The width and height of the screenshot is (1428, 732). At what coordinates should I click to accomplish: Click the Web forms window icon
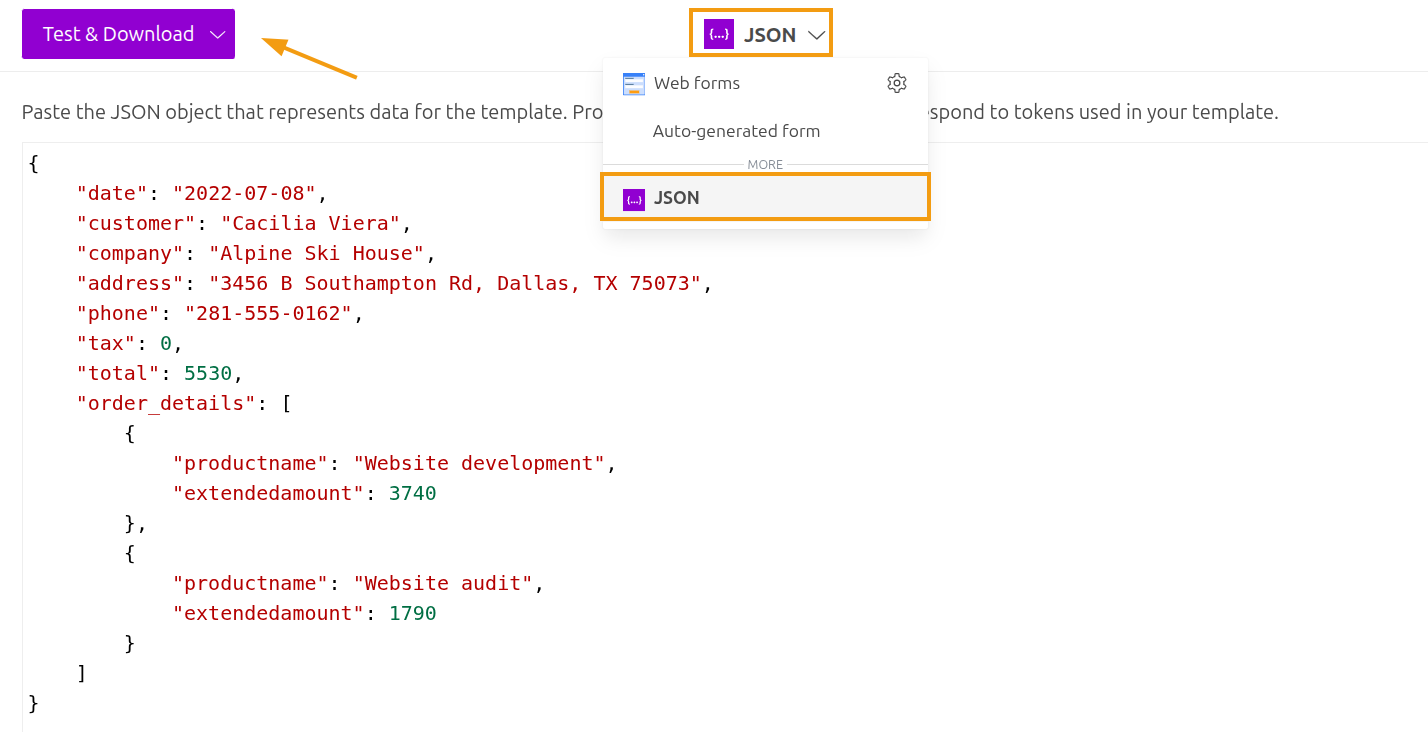click(x=634, y=84)
